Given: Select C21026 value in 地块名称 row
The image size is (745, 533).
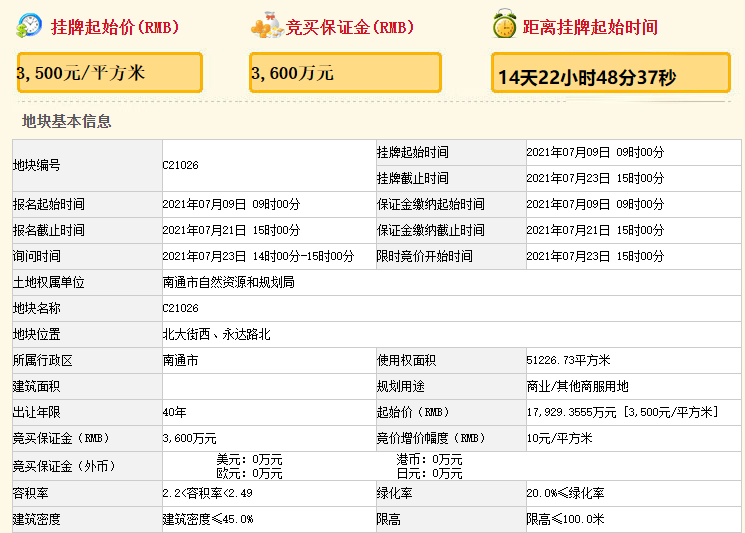Looking at the screenshot, I should [181, 308].
